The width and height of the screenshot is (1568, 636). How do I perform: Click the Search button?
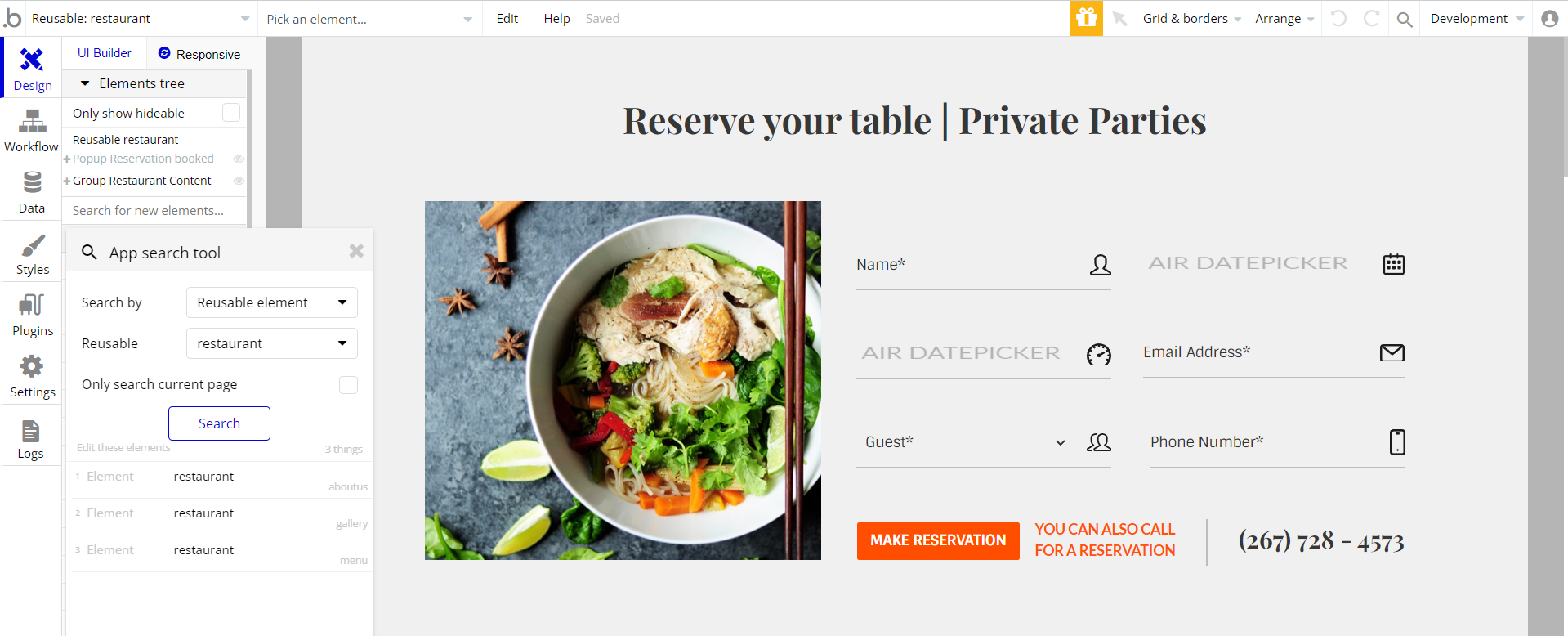(x=219, y=423)
